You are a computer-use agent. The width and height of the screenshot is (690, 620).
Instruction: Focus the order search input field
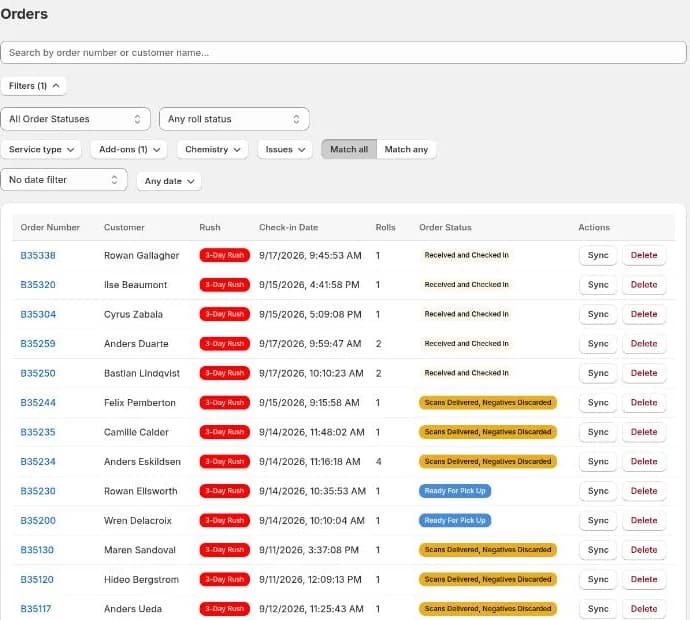343,53
